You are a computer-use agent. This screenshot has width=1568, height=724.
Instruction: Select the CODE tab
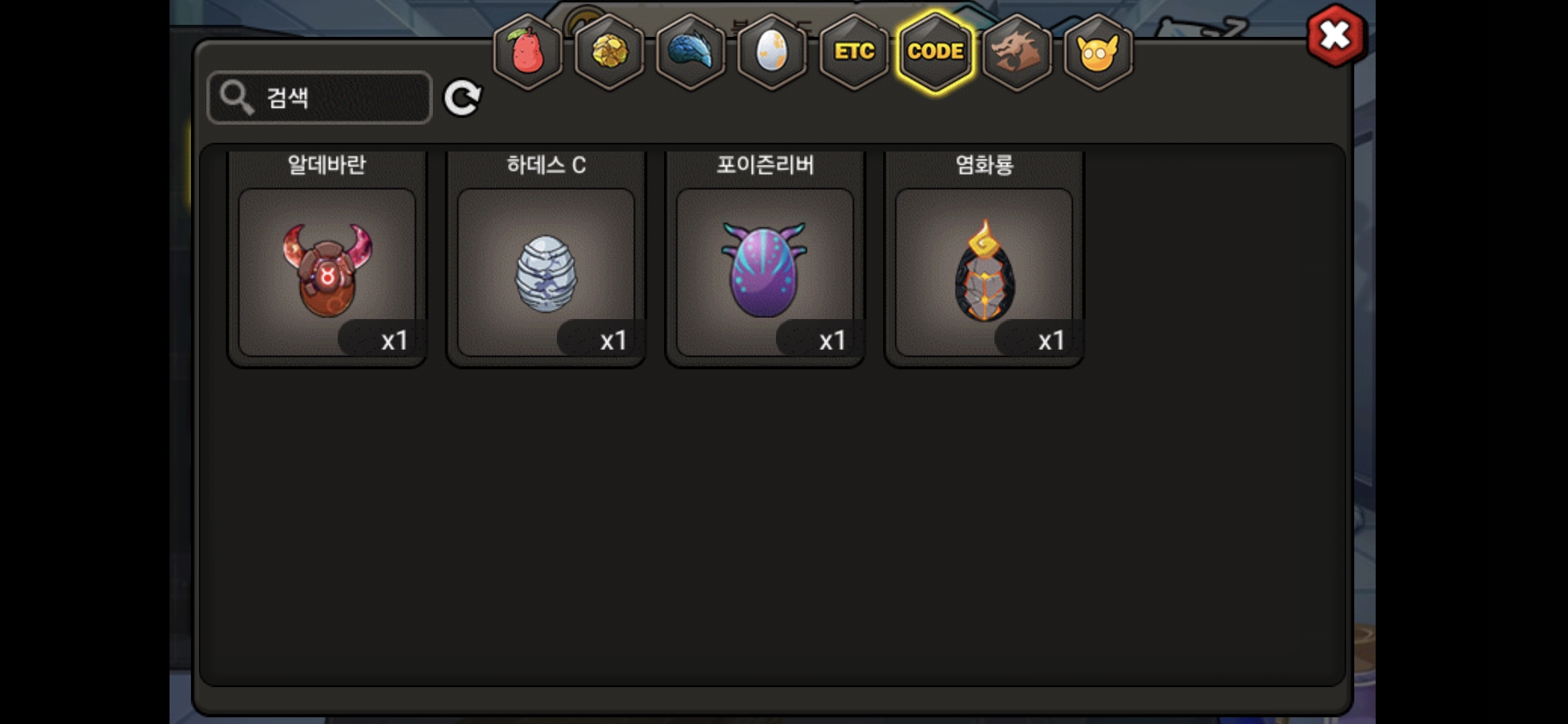point(935,52)
